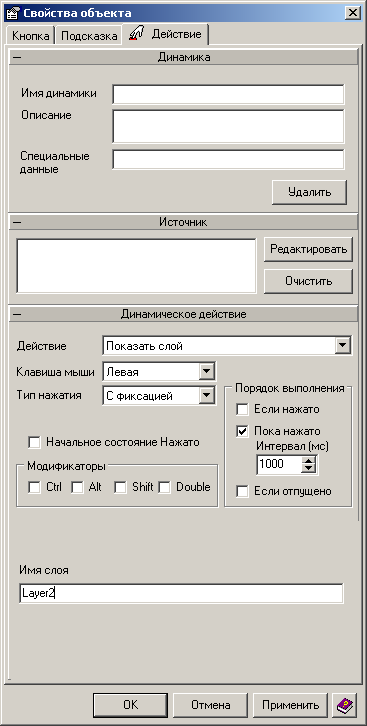Collapse the Динамическое действие section

click(x=17, y=314)
